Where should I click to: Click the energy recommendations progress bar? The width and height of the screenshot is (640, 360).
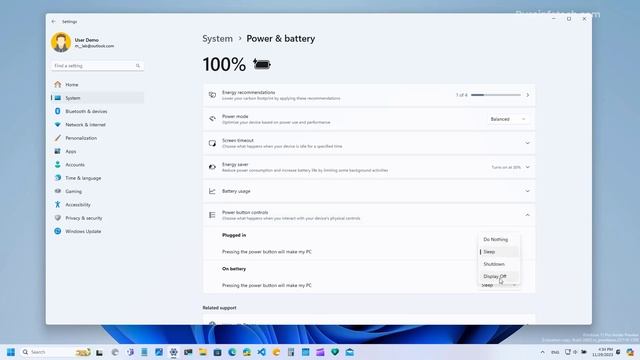click(496, 95)
